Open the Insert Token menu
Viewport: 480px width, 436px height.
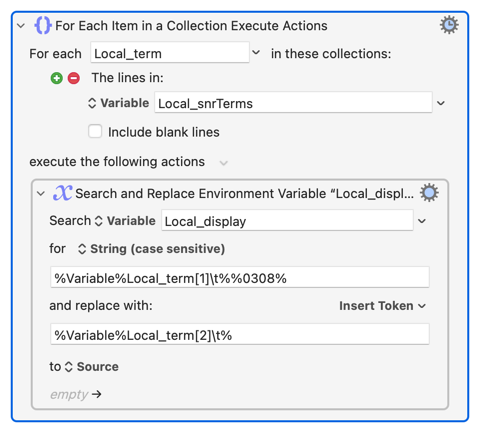pos(382,306)
